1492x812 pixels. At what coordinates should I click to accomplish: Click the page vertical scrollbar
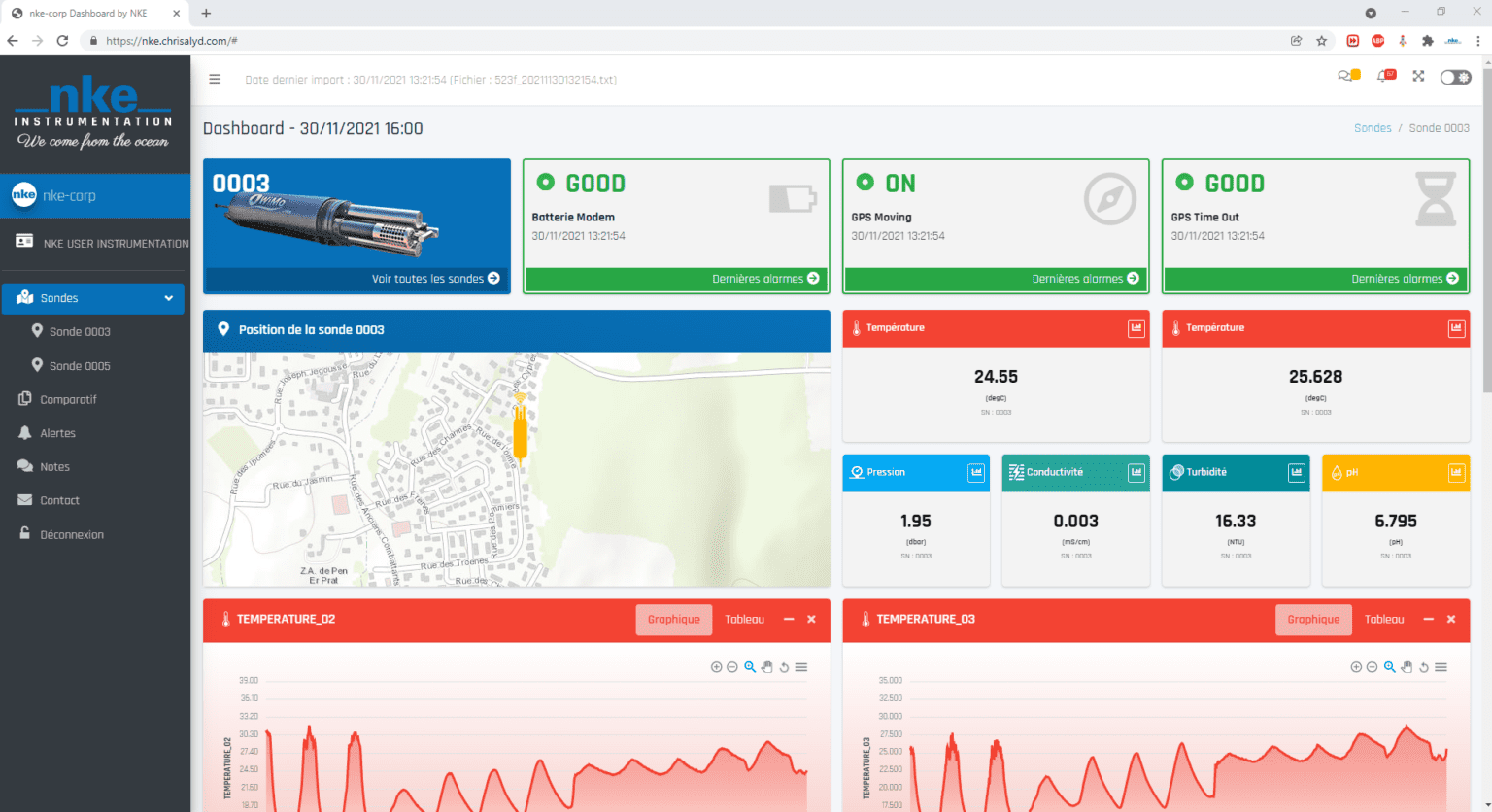click(x=1486, y=233)
